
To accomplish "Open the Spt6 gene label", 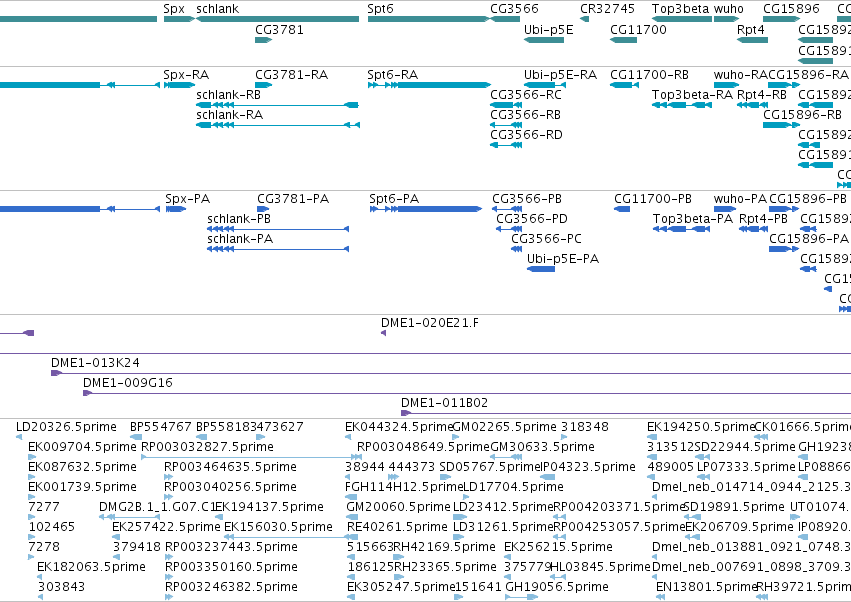I will pos(380,9).
